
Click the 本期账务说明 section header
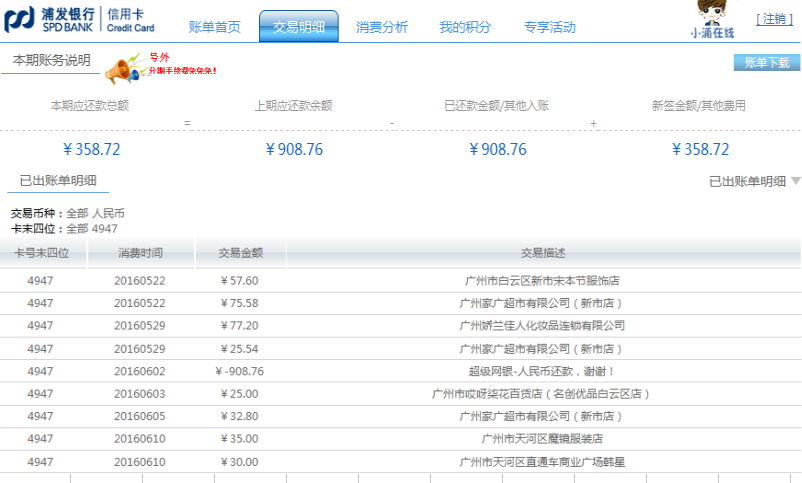(51, 61)
